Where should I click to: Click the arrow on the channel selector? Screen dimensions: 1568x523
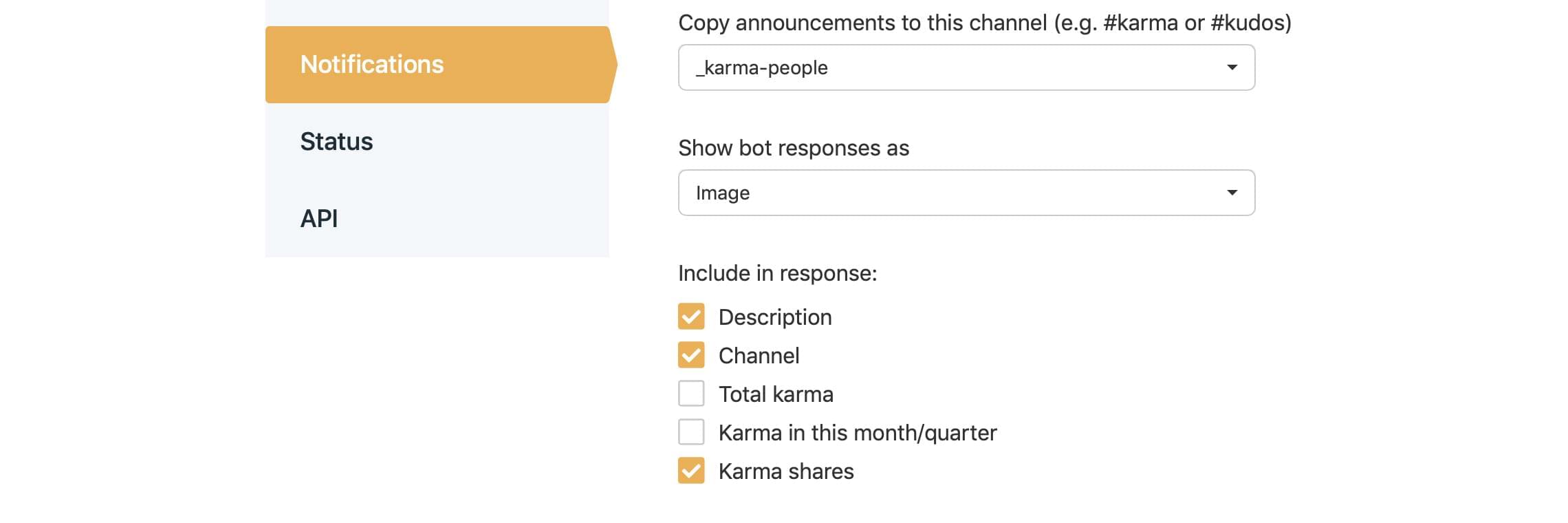1232,67
